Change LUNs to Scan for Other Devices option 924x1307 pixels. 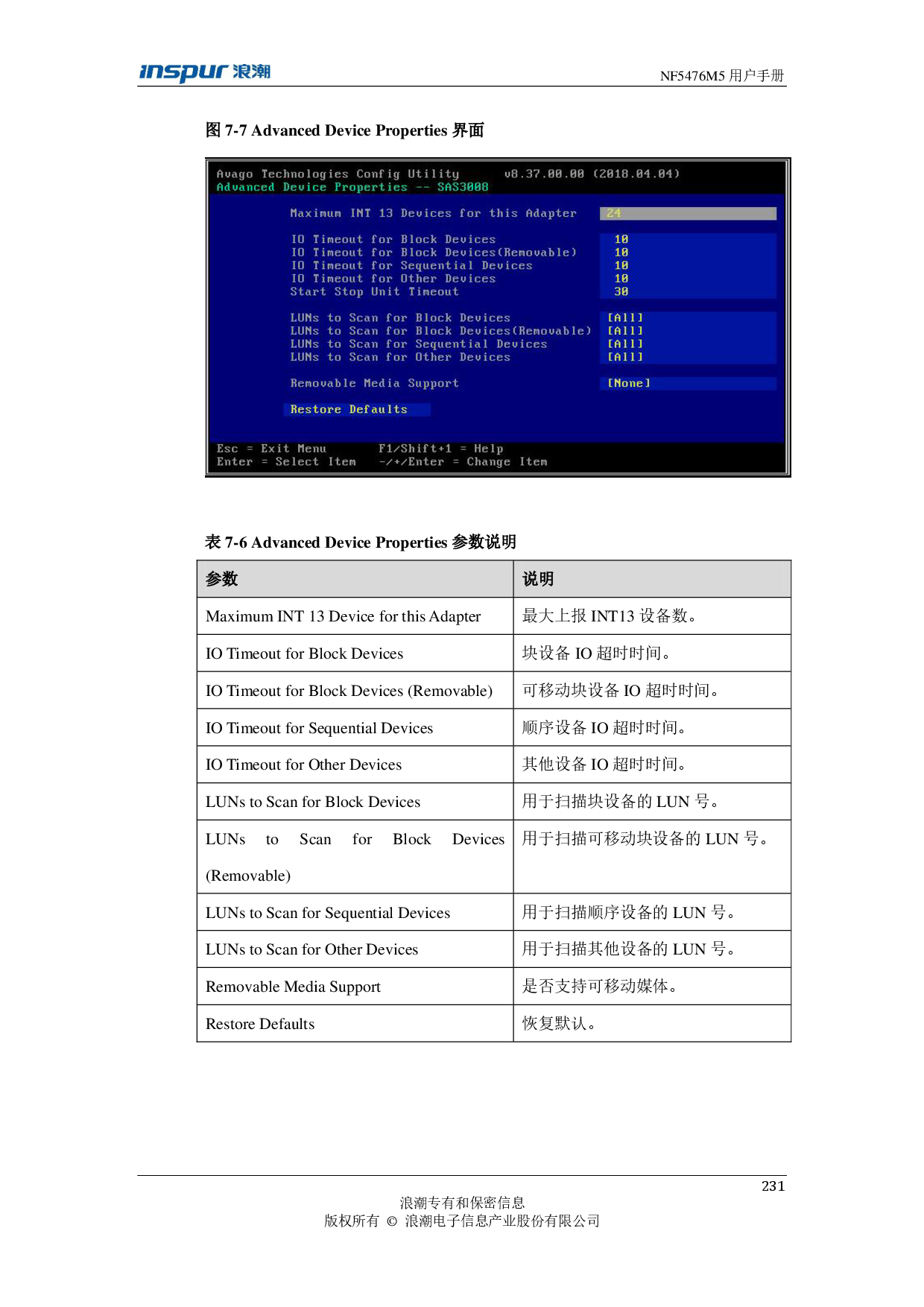coord(625,357)
